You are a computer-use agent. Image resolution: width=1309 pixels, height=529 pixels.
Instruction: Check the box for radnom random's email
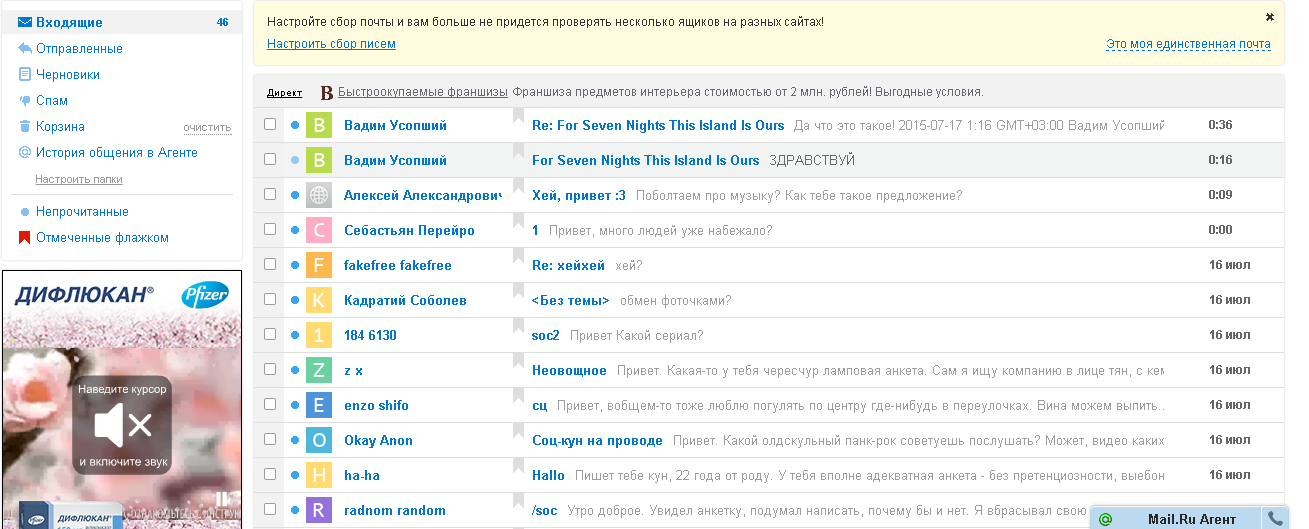270,510
